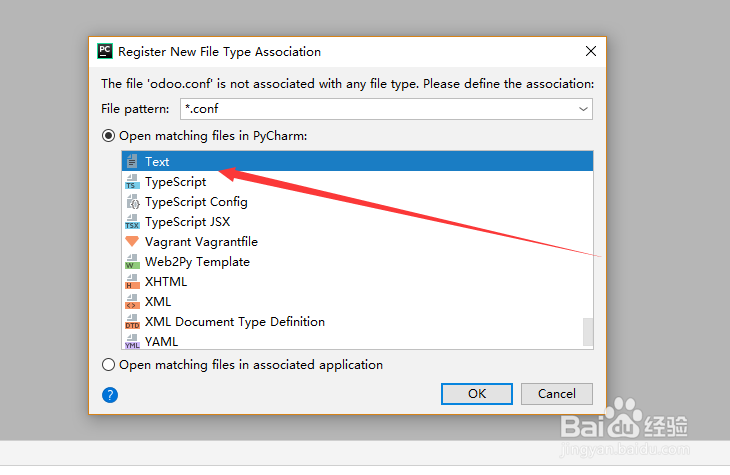Click the file type list scrollbar thumb
This screenshot has width=730, height=475.
tap(588, 332)
